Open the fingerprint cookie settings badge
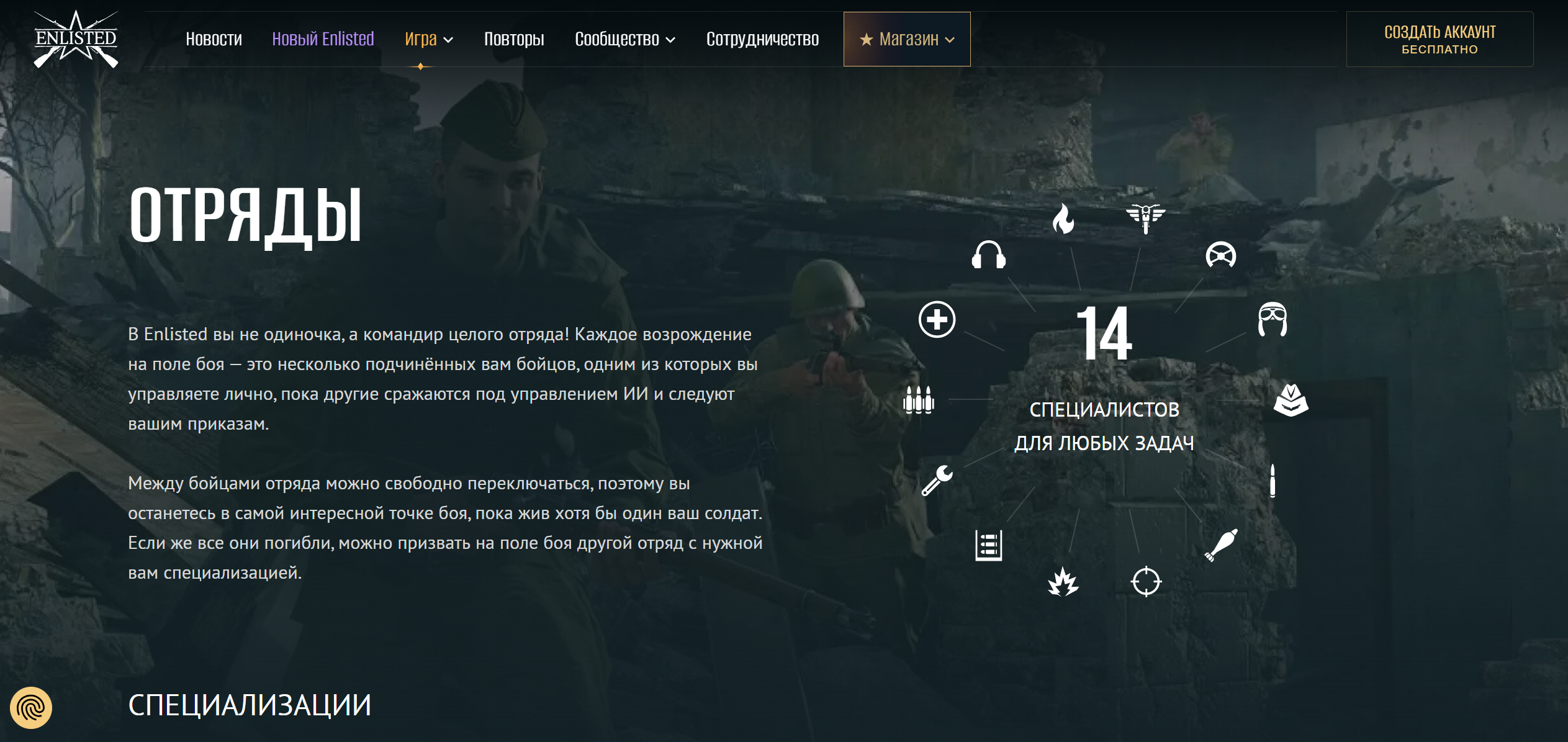Viewport: 1568px width, 742px height. (x=31, y=707)
